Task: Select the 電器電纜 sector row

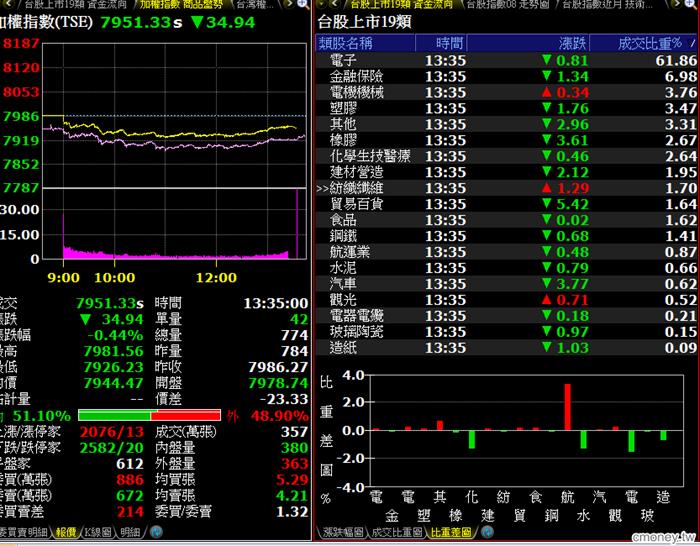Action: pos(506,316)
